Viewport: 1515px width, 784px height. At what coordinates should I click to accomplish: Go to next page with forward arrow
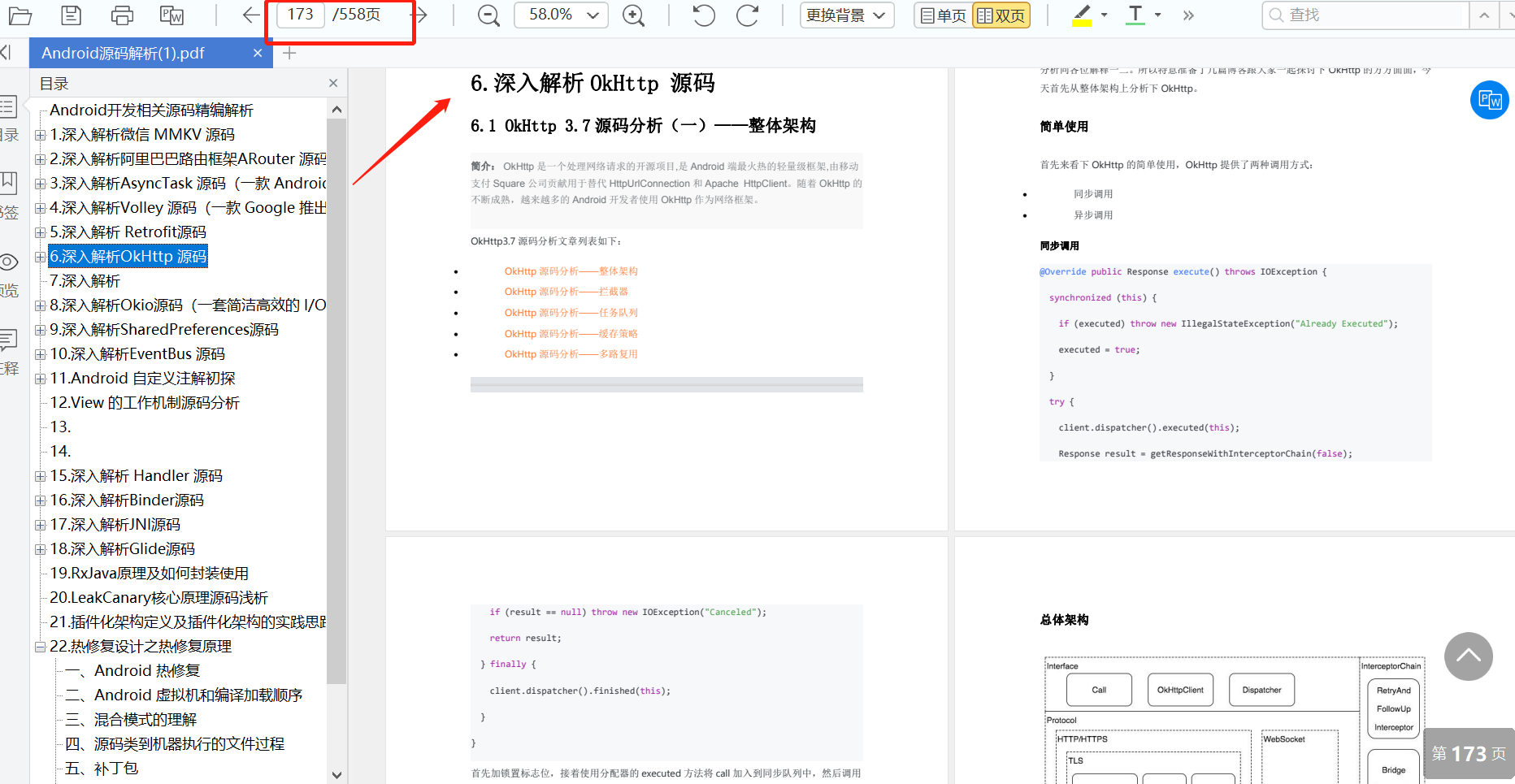[419, 15]
